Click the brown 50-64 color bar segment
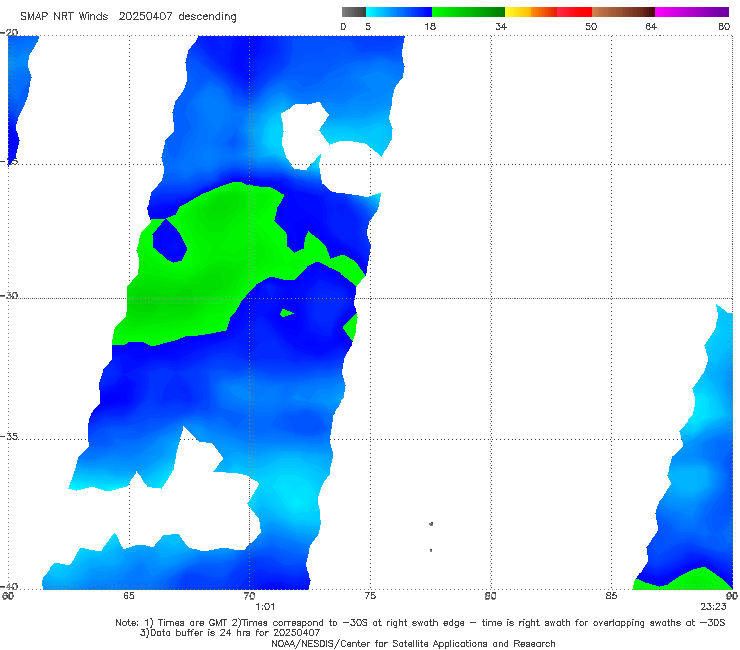 [623, 12]
